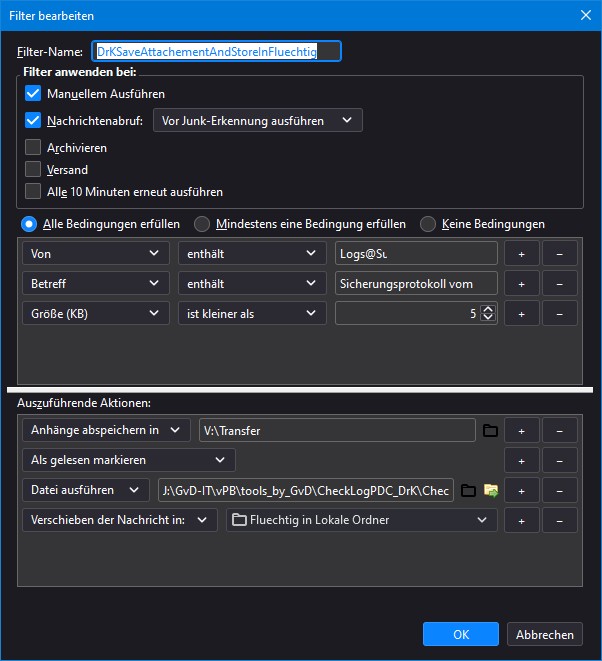This screenshot has width=602, height=661.
Task: Open the Betreff field dropdown
Action: click(96, 283)
